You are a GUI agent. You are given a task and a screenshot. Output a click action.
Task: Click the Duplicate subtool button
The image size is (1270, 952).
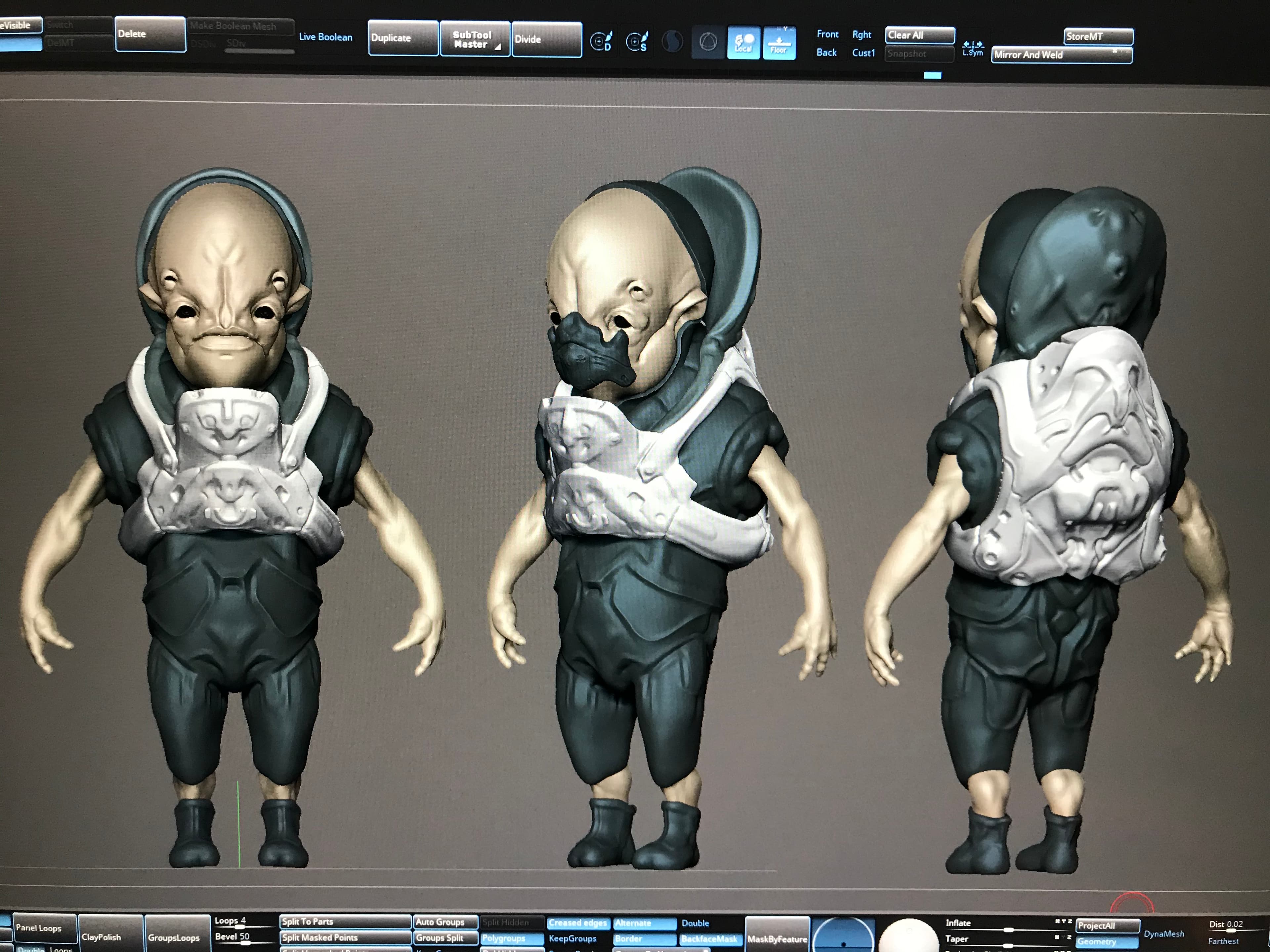pyautogui.click(x=403, y=38)
